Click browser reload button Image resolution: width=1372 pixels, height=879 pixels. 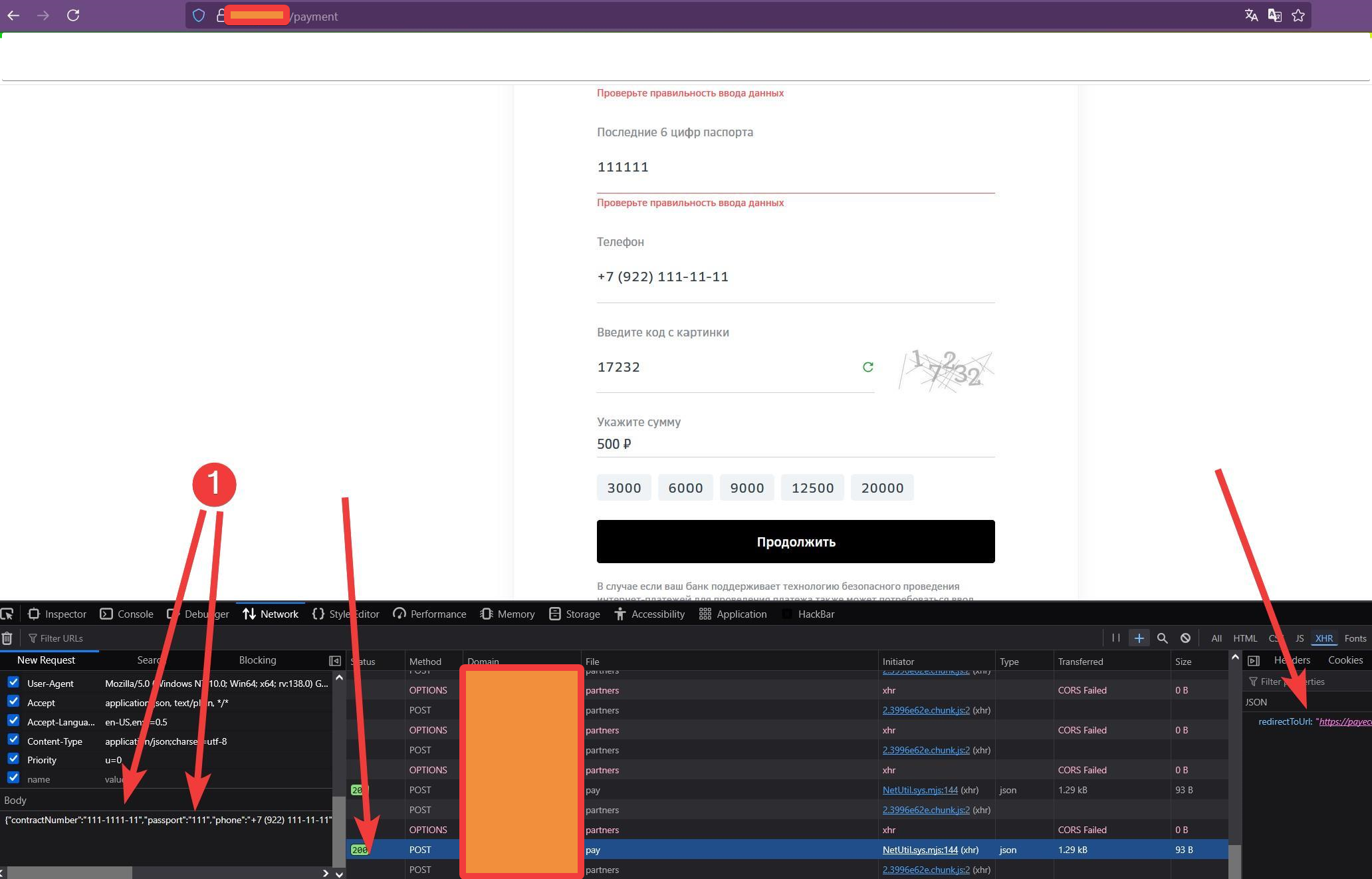[73, 16]
